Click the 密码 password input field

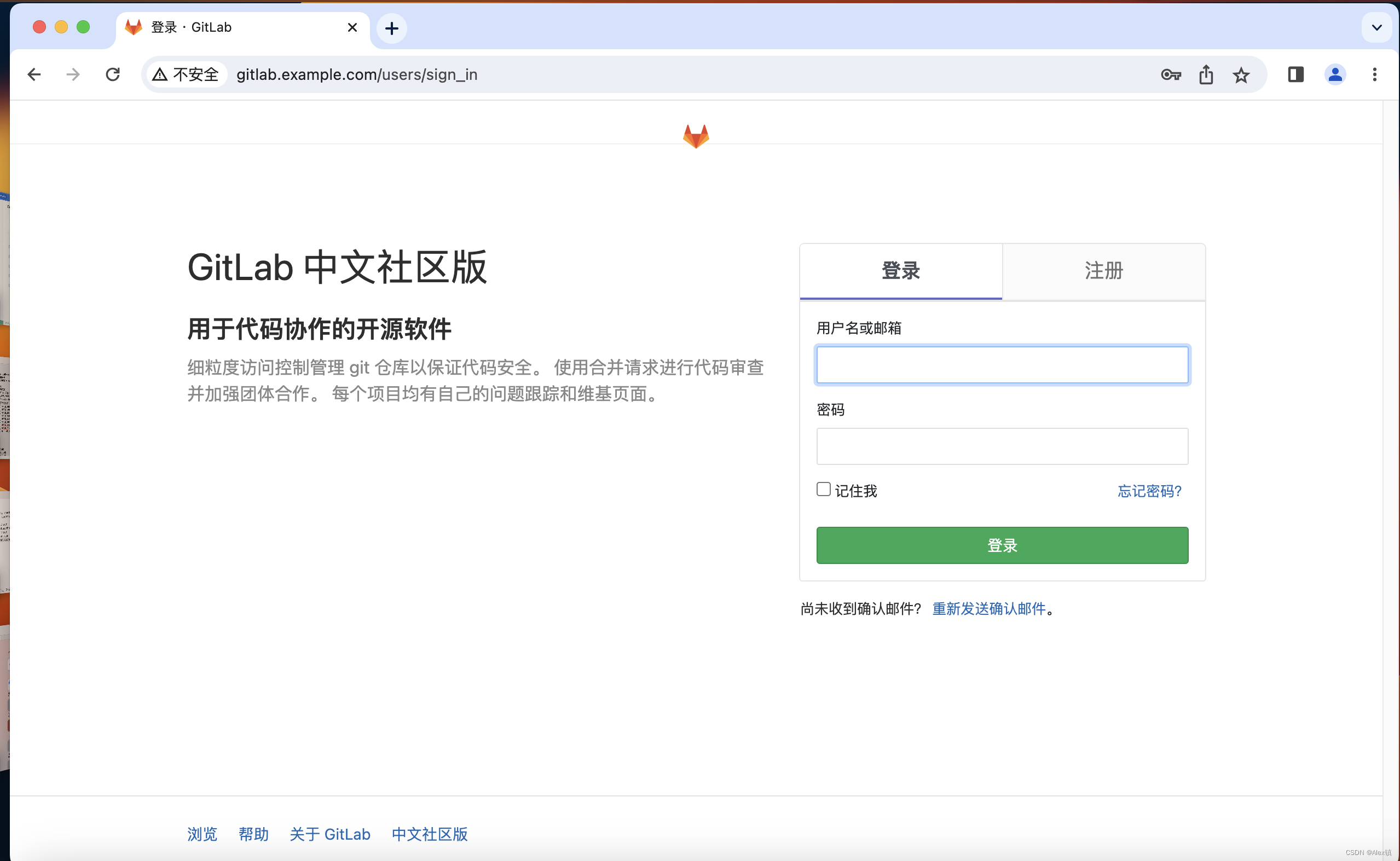1002,445
